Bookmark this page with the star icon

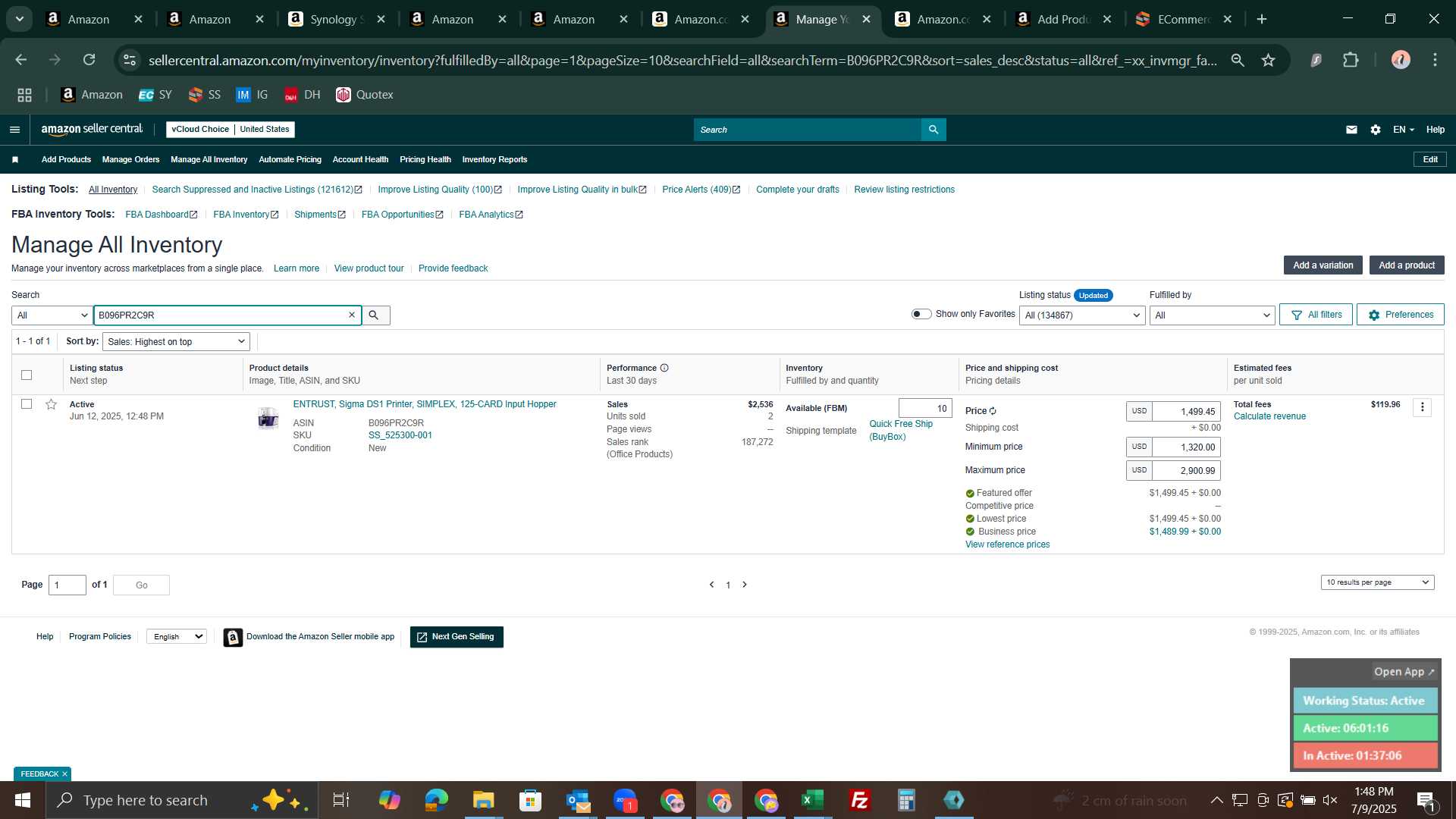pos(1268,60)
